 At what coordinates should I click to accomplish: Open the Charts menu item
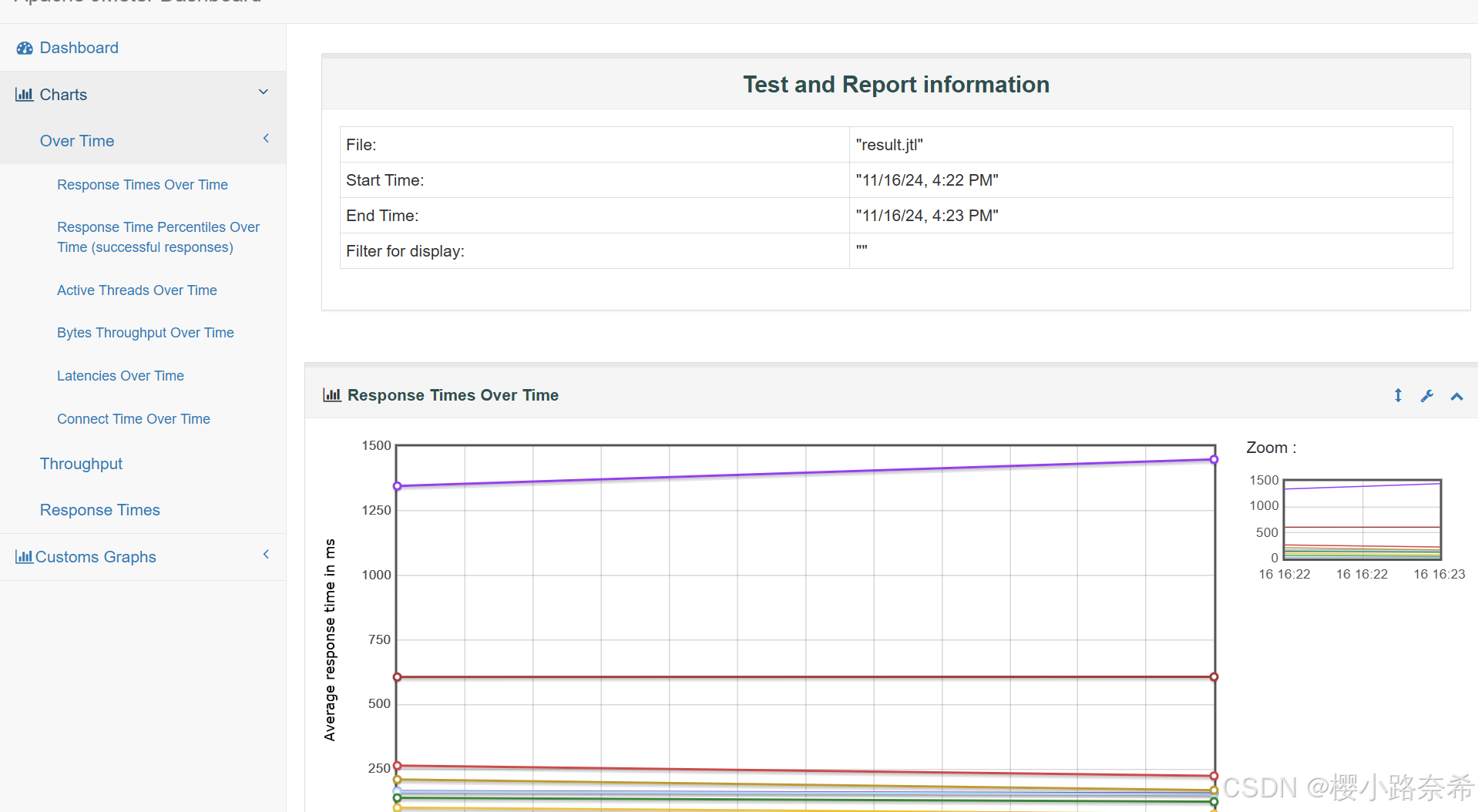coord(63,95)
